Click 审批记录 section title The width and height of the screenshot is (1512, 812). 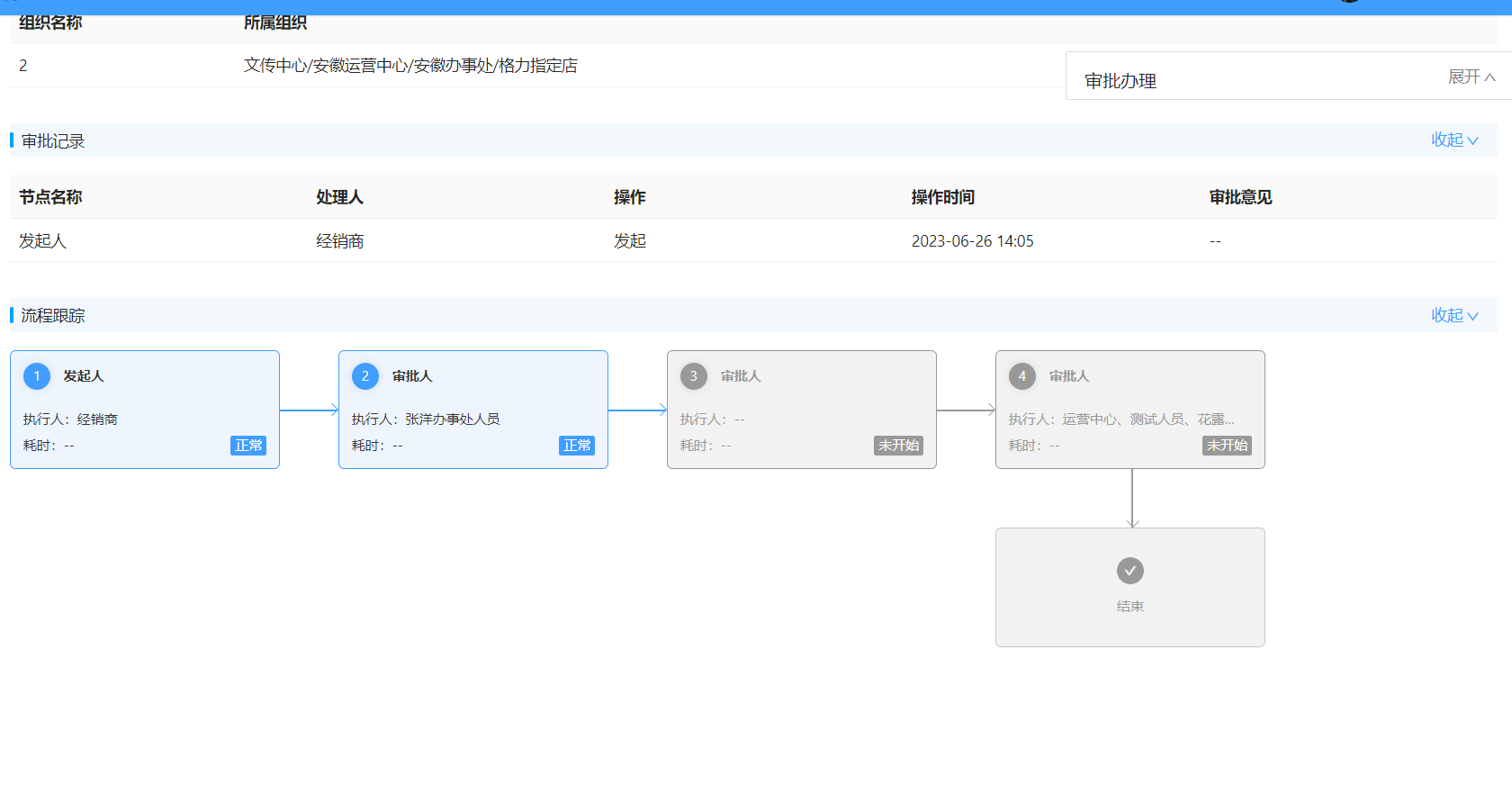click(53, 141)
